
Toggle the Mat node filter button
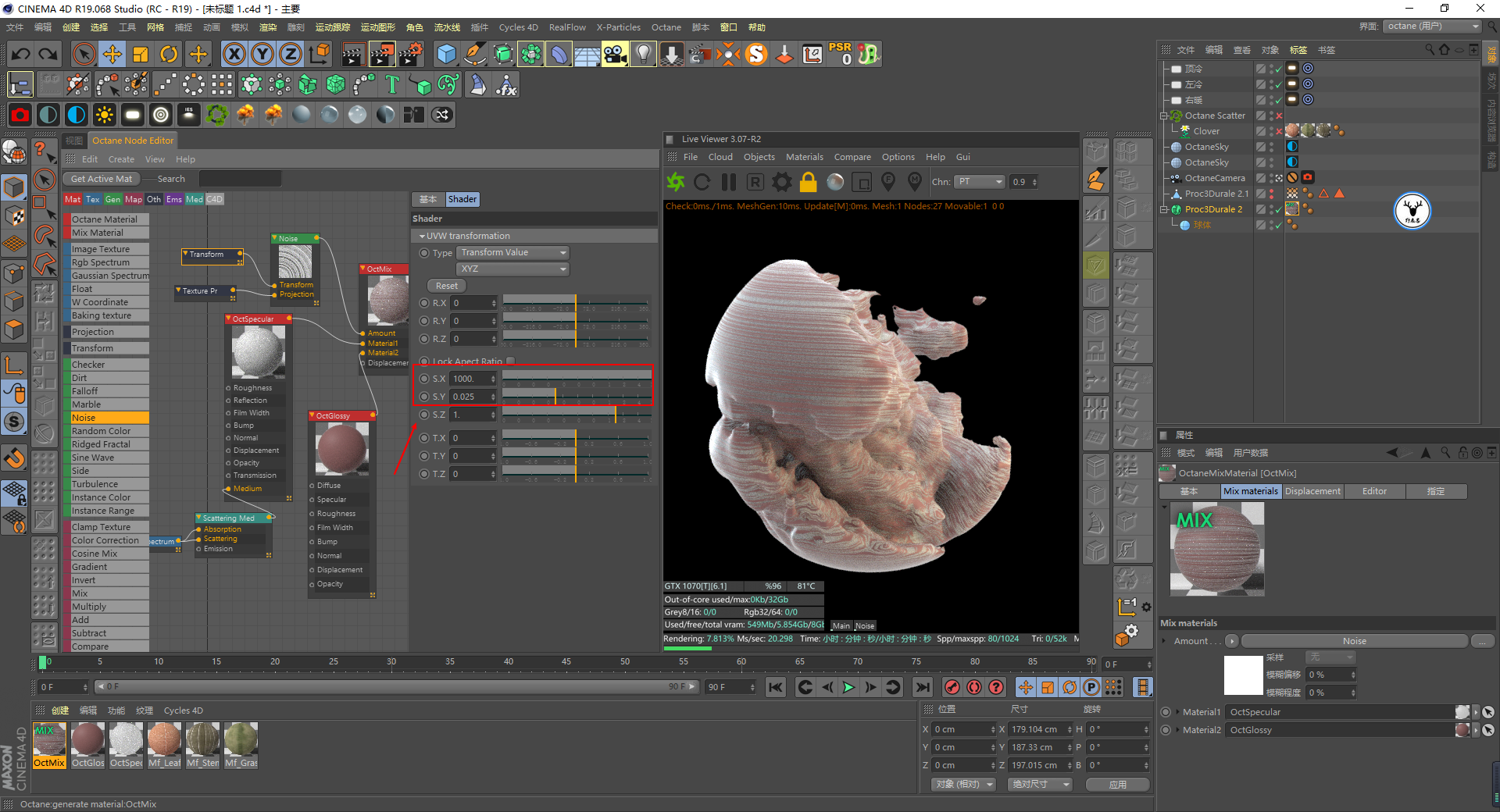pyautogui.click(x=73, y=199)
